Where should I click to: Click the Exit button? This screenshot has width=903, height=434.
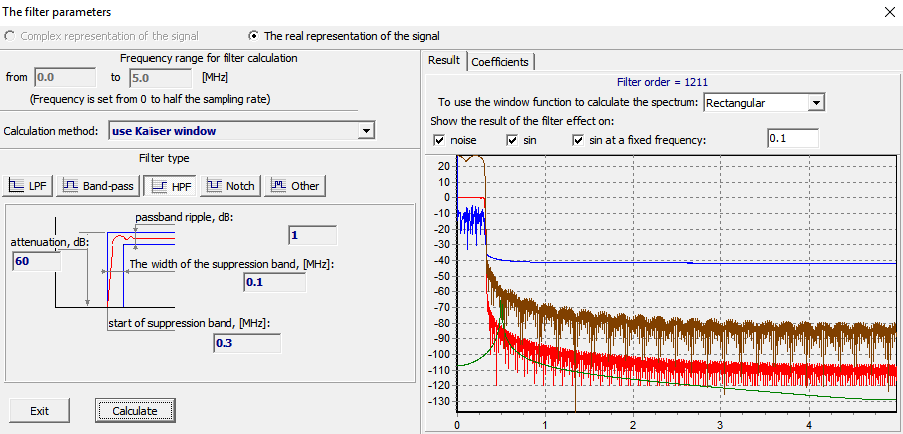39,411
